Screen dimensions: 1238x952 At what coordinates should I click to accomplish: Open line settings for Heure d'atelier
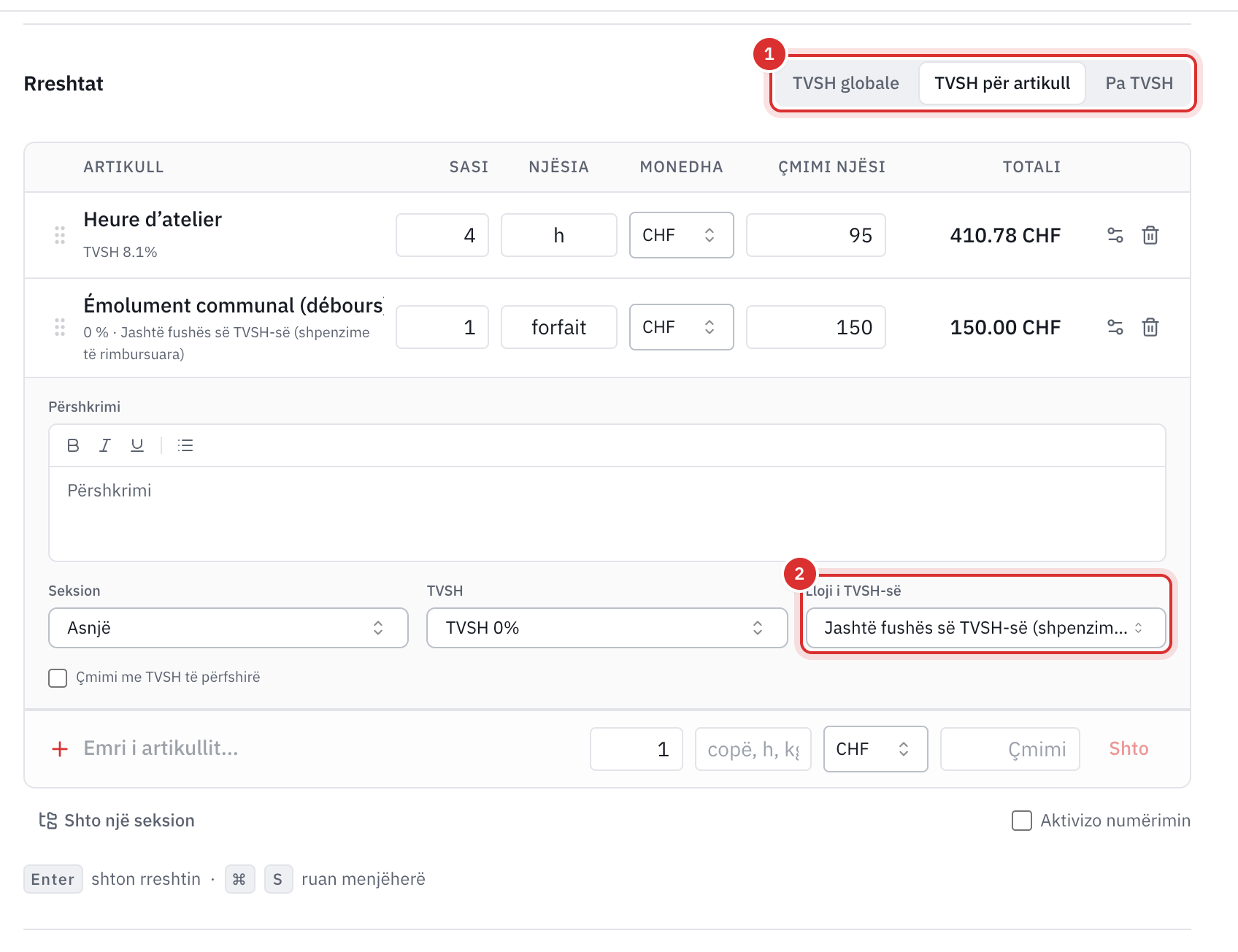1115,235
